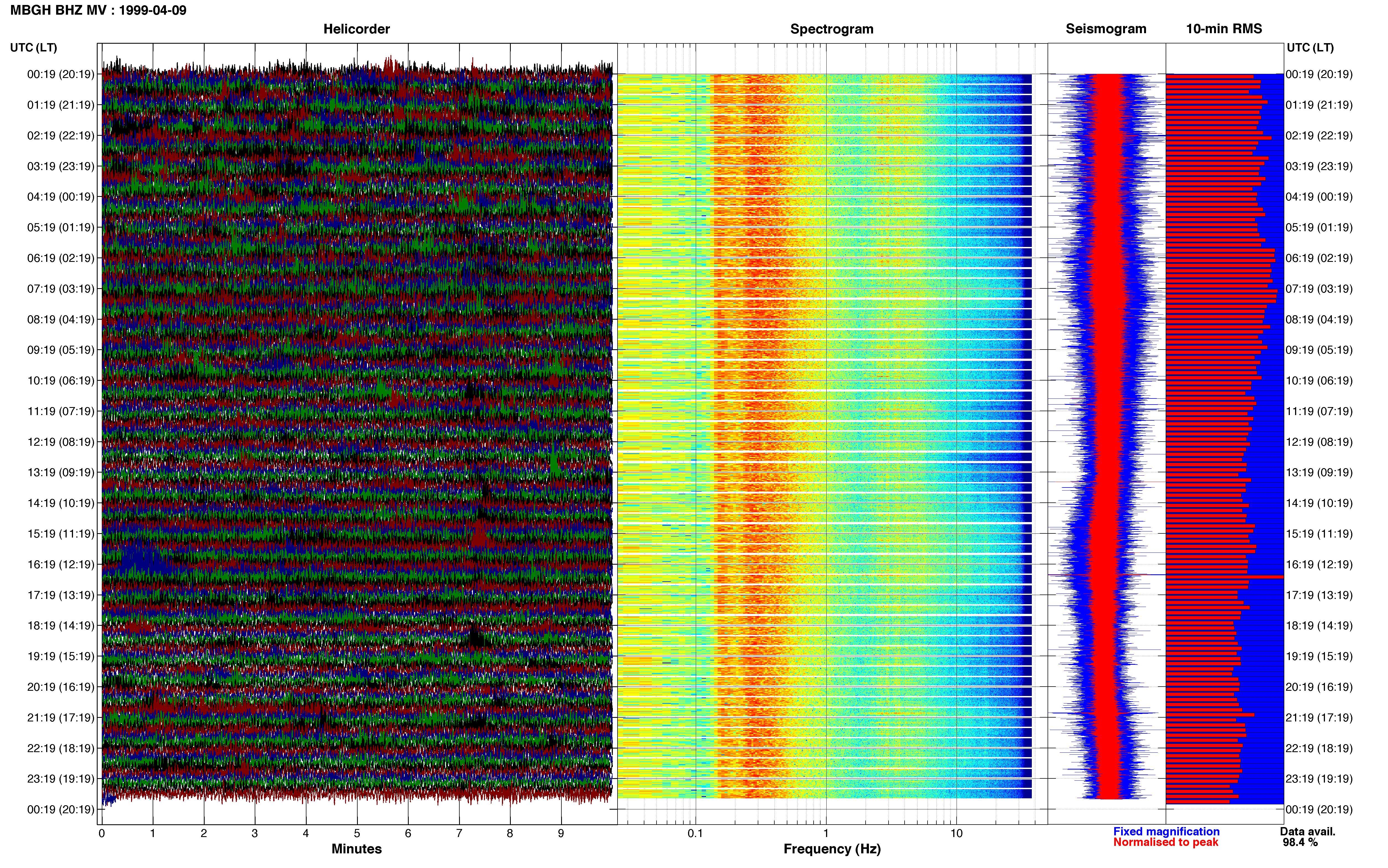Click '10:19 (06:19)' on the right time axis
The height and width of the screenshot is (868, 1388).
[x=1319, y=380]
